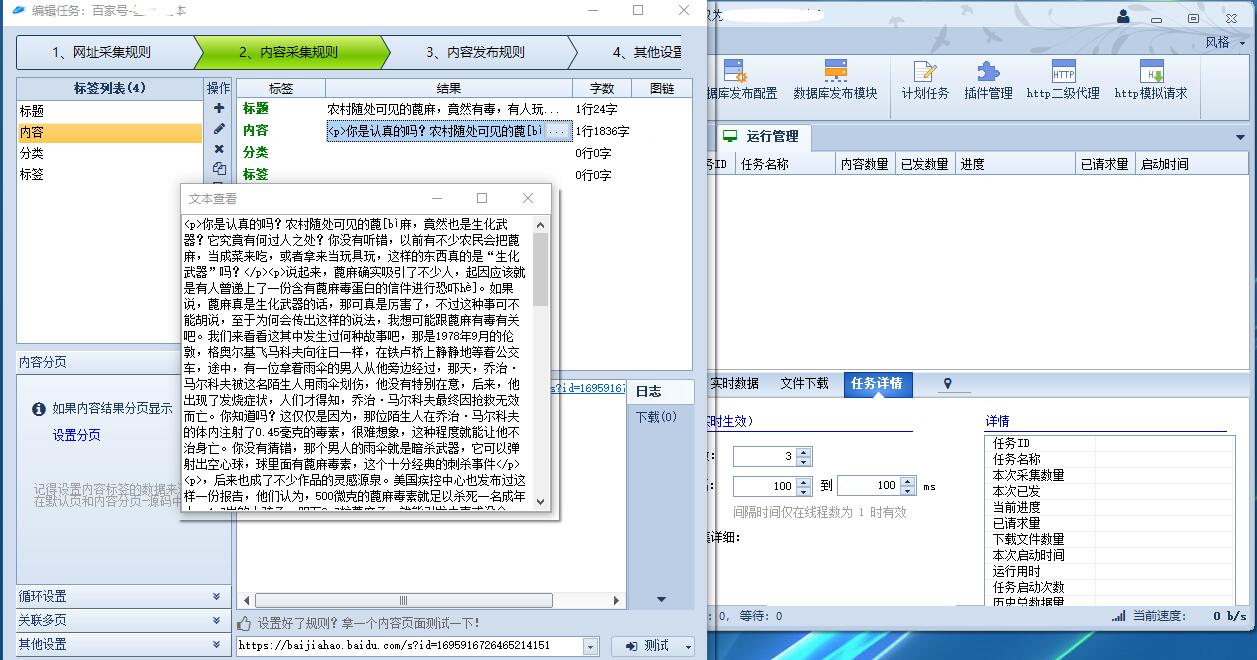
Task: Click the user account icon in title bar
Action: (x=1123, y=16)
